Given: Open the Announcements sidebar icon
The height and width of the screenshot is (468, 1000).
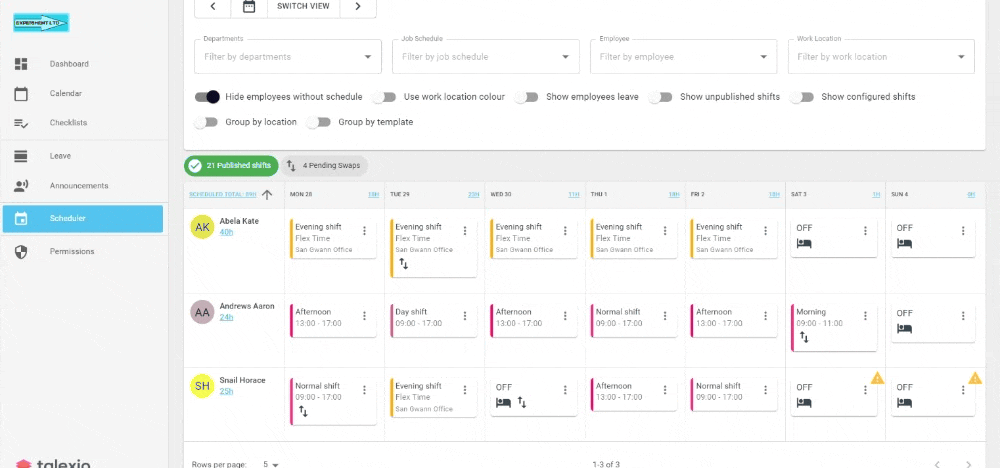Looking at the screenshot, I should [21, 186].
